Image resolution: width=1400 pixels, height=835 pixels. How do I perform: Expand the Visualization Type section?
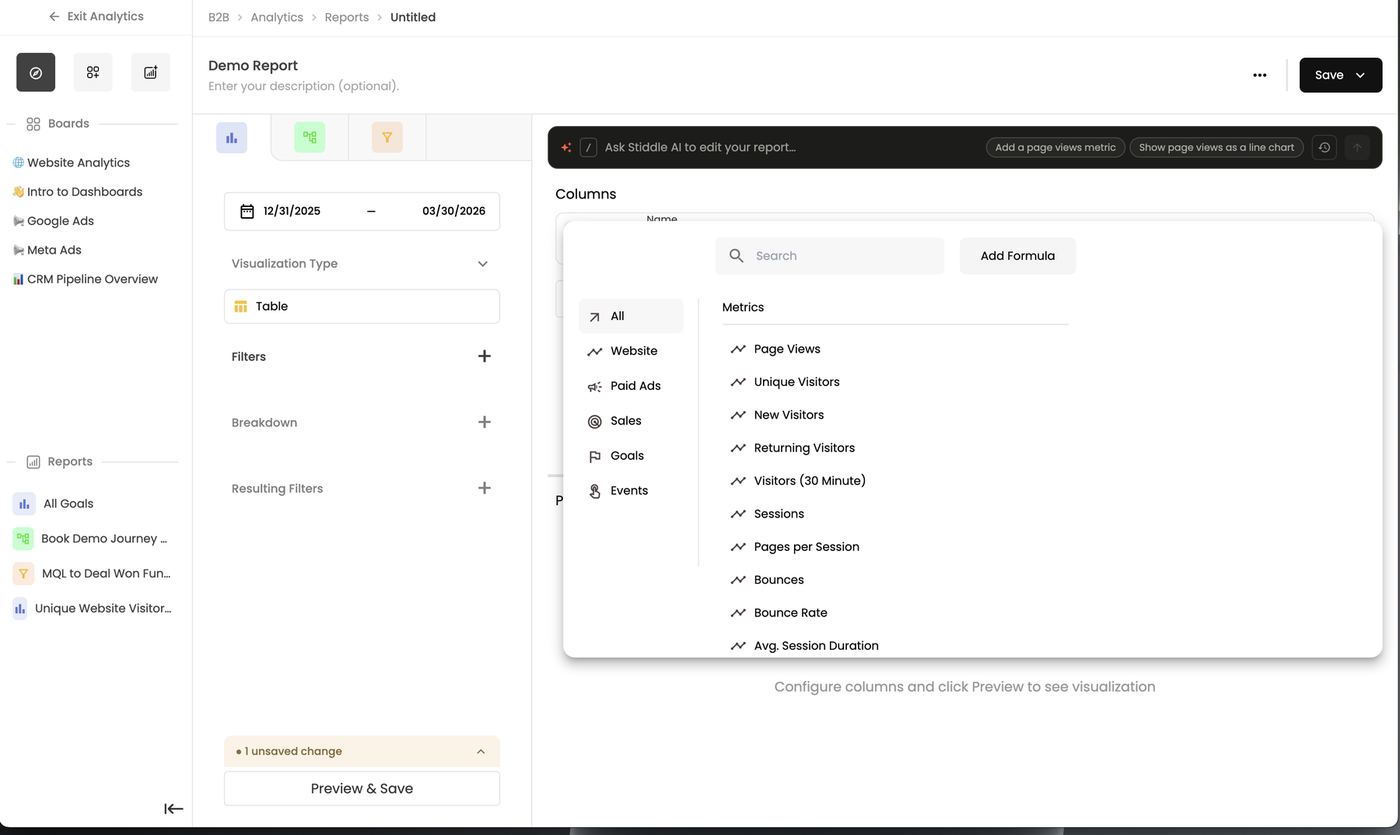tap(483, 264)
